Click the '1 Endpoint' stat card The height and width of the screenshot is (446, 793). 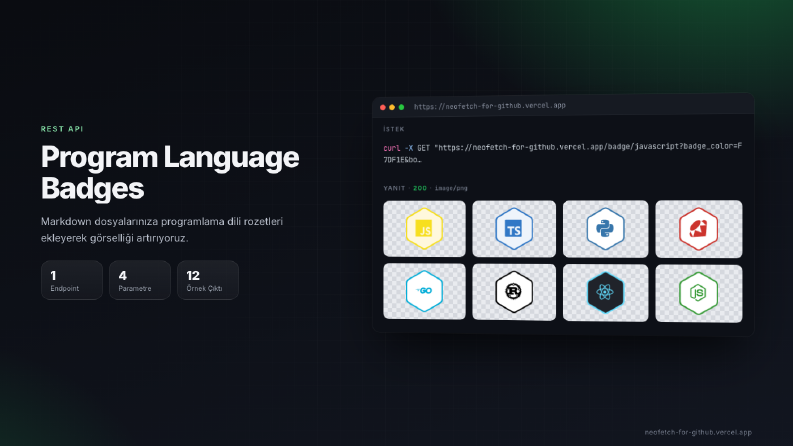(x=72, y=280)
